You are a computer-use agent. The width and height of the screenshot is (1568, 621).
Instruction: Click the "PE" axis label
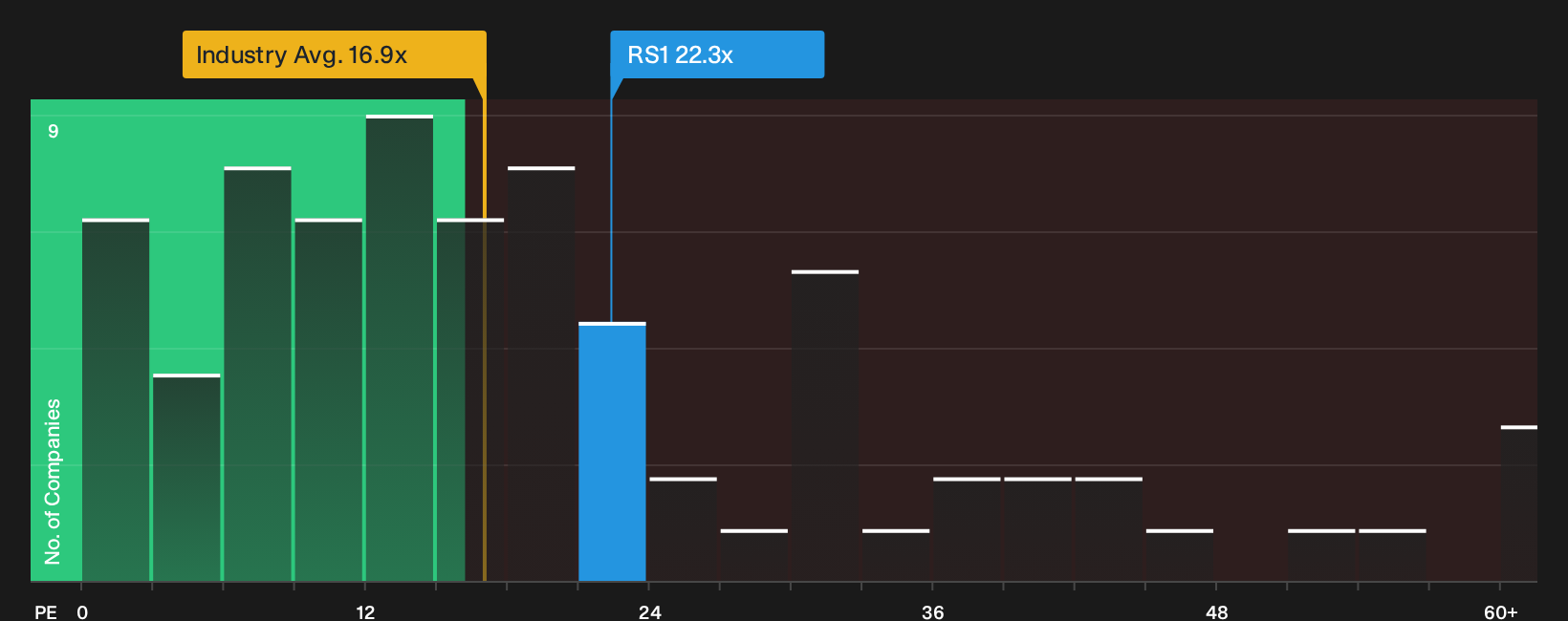(46, 611)
